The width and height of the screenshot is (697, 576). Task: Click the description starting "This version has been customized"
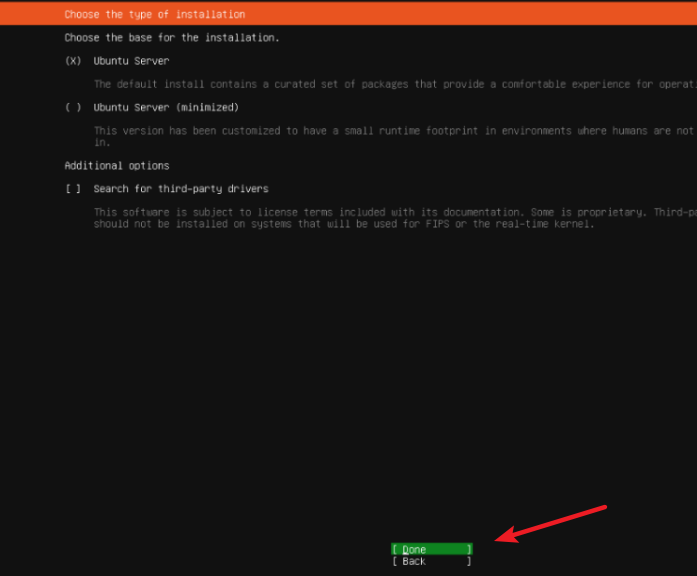click(x=395, y=136)
